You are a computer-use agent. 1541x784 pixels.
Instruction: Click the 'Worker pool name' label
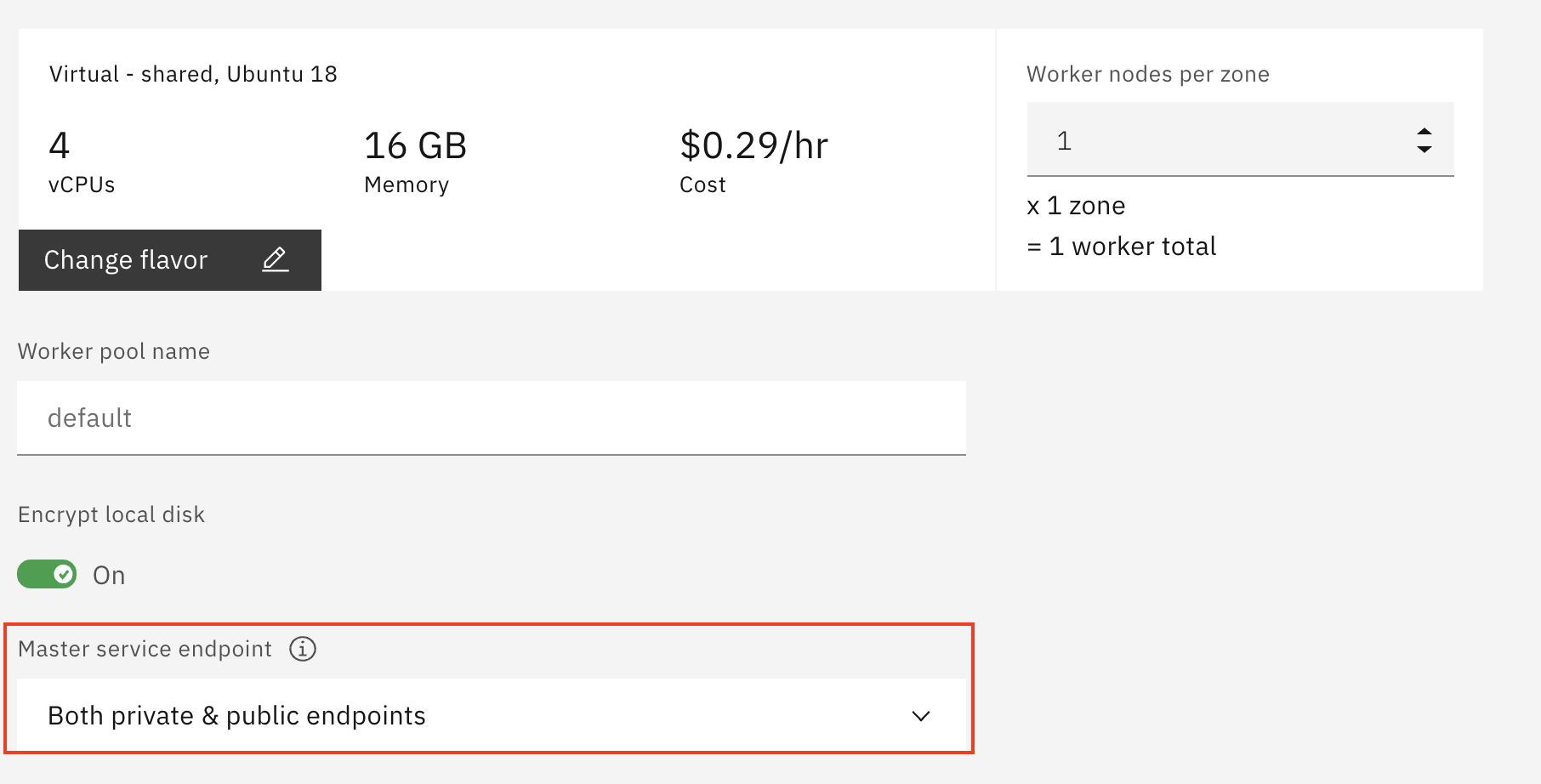[x=114, y=351]
